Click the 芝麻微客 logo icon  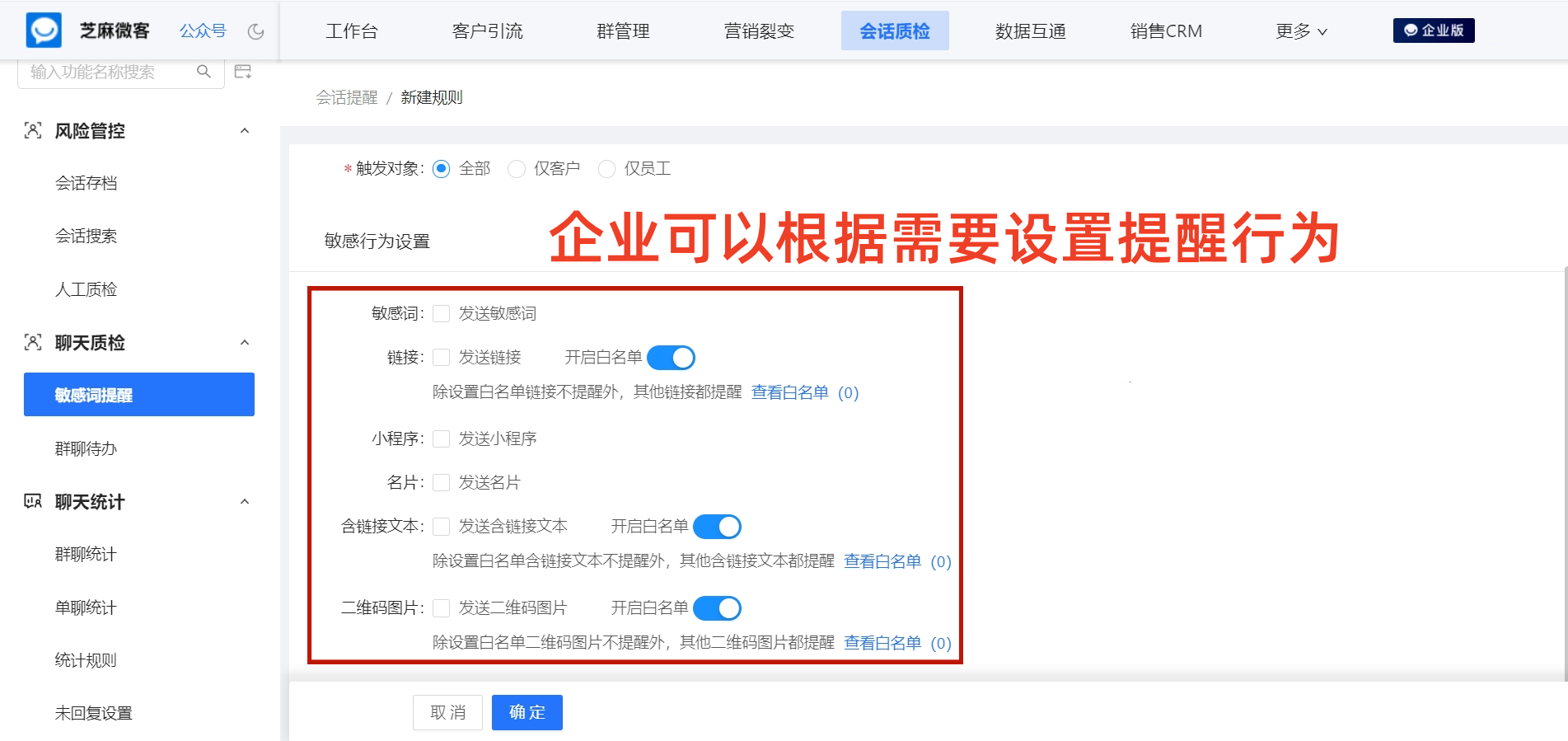coord(44,30)
